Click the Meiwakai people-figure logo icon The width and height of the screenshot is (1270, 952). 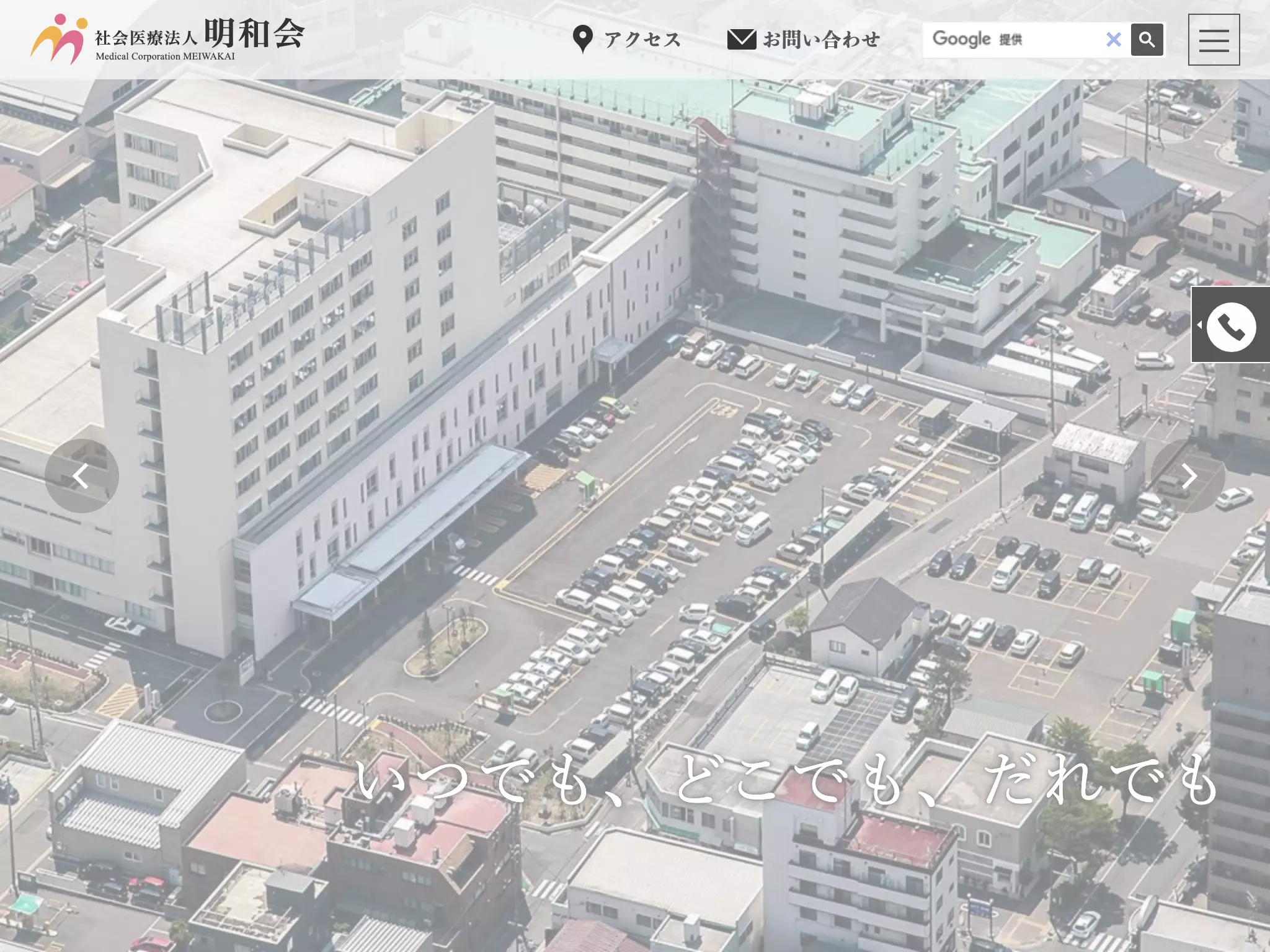[x=59, y=39]
